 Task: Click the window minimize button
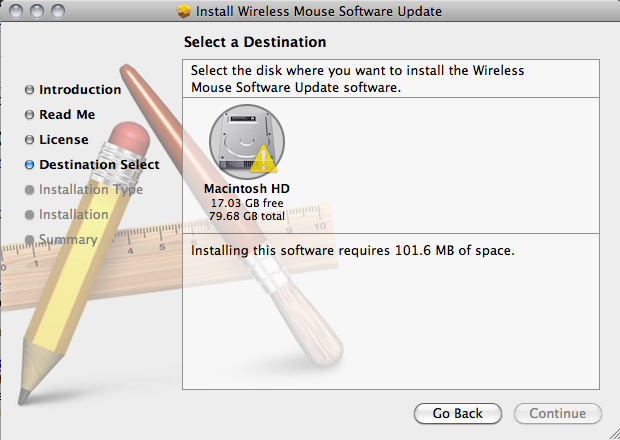37,11
